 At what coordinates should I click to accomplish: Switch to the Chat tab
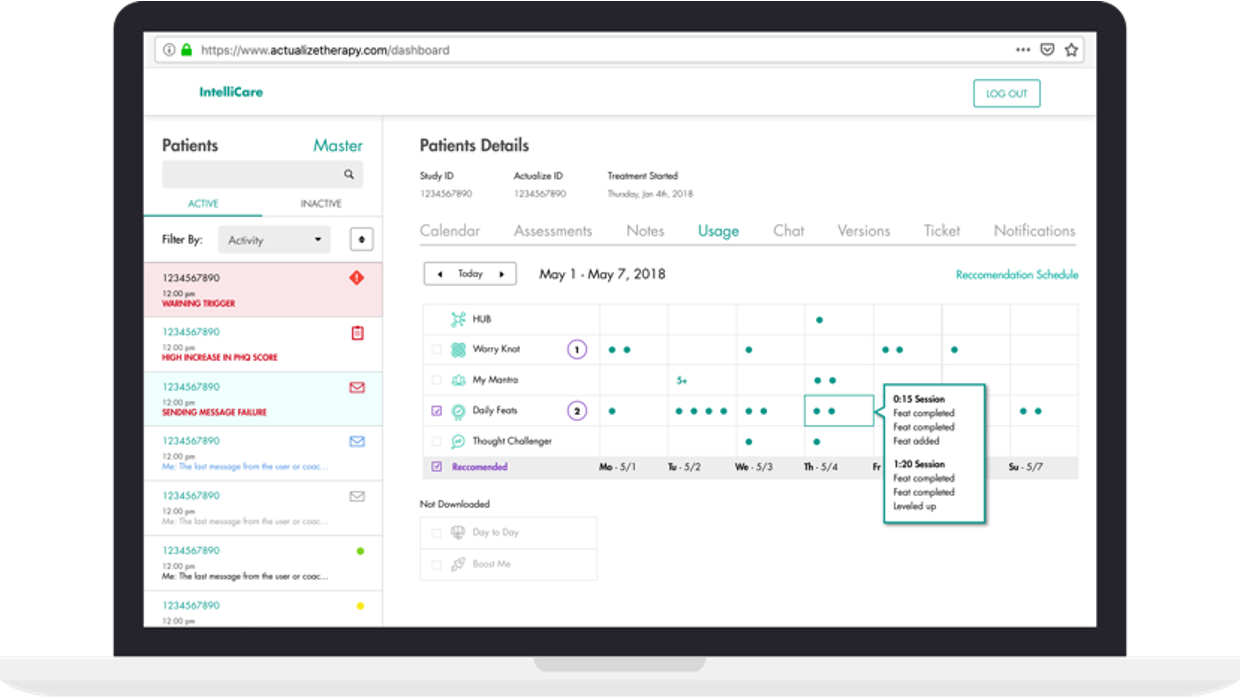(788, 231)
